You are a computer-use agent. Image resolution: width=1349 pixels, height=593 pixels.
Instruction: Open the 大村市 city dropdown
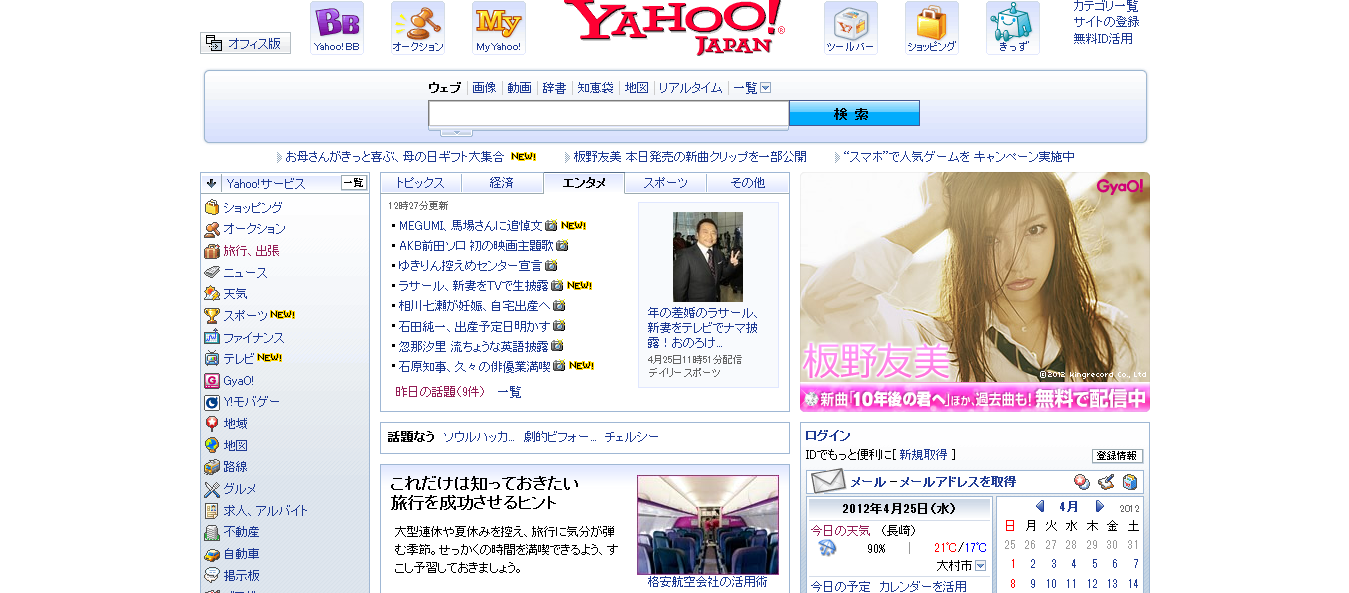[x=980, y=566]
